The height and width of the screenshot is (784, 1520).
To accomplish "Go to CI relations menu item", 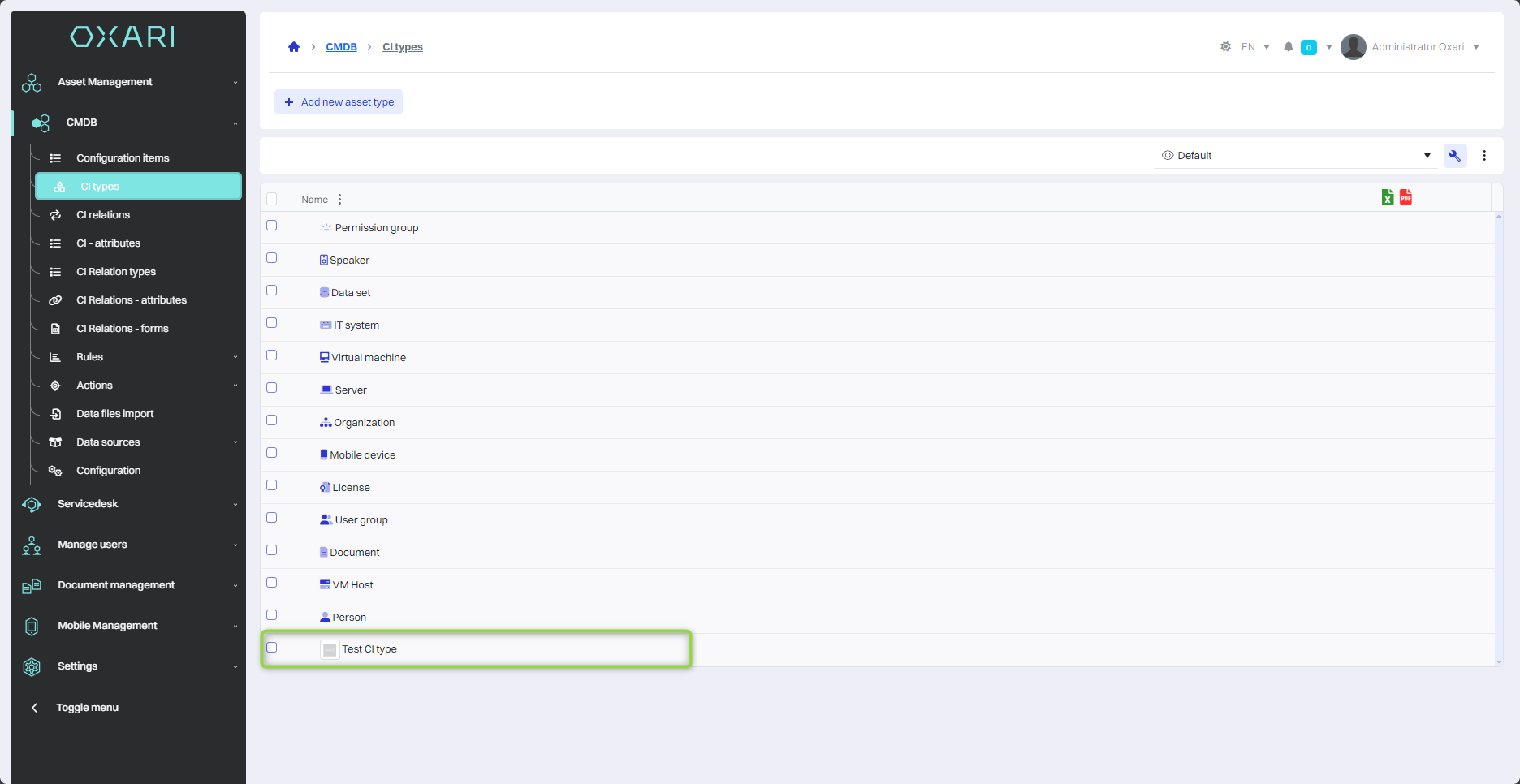I will click(103, 215).
